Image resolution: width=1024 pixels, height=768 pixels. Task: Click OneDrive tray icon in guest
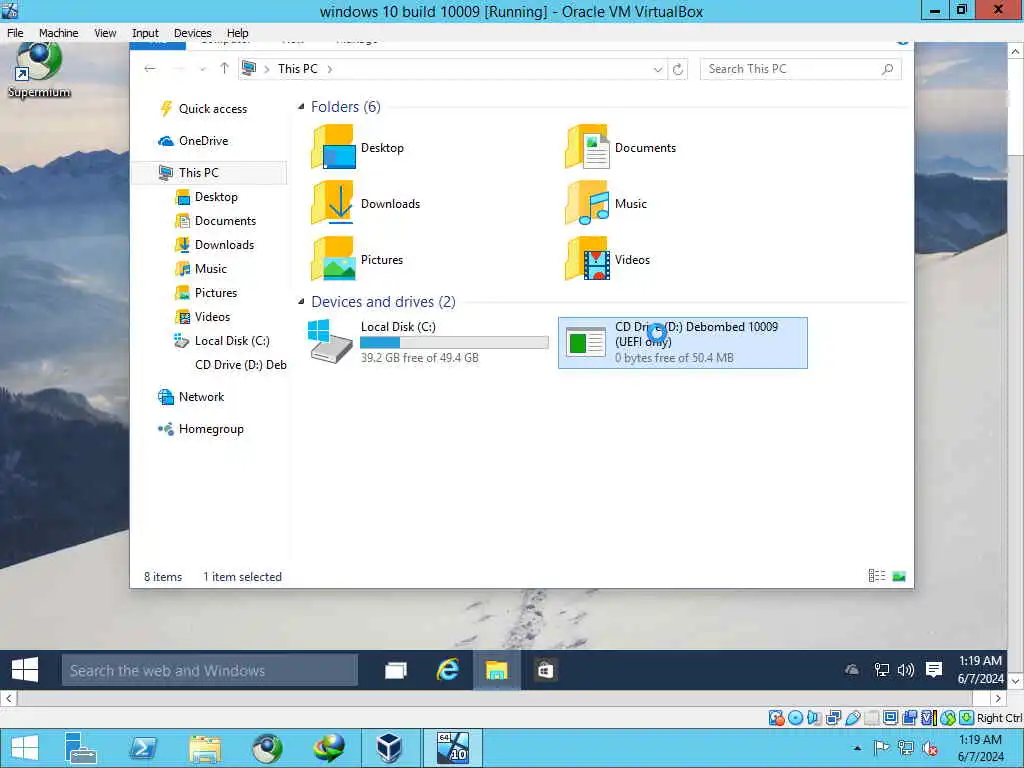[x=852, y=669]
